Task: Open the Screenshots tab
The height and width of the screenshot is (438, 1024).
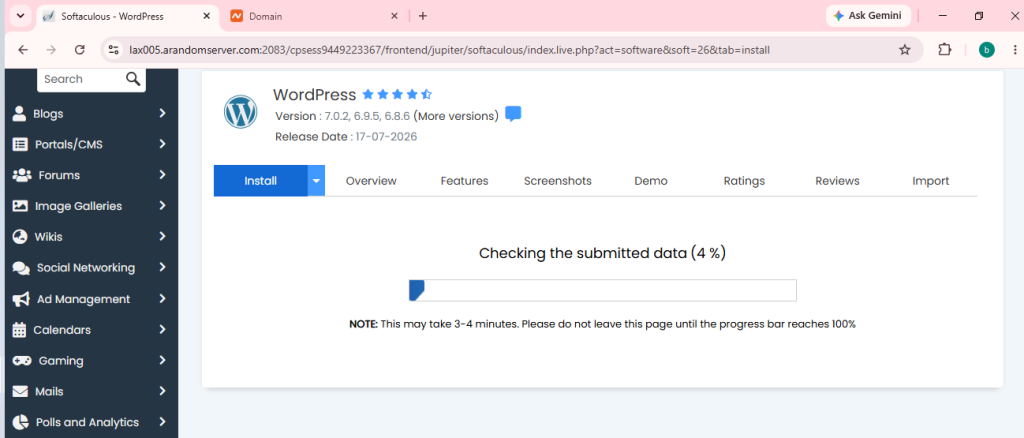Action: 558,181
